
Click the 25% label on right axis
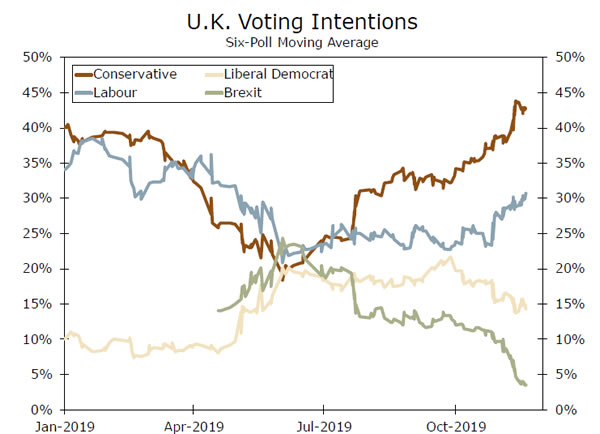pos(567,234)
